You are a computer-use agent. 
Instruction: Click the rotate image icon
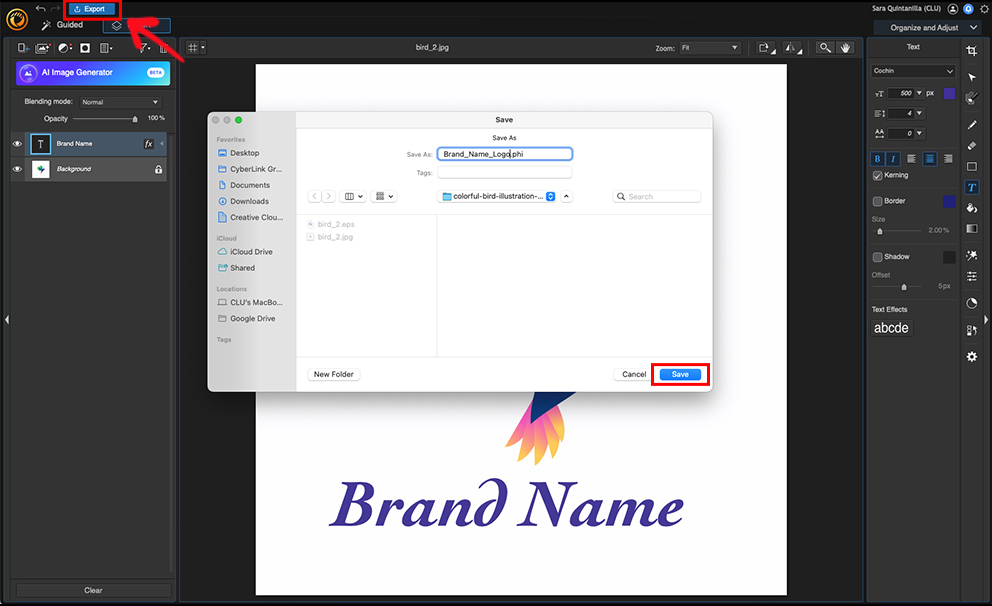[764, 47]
